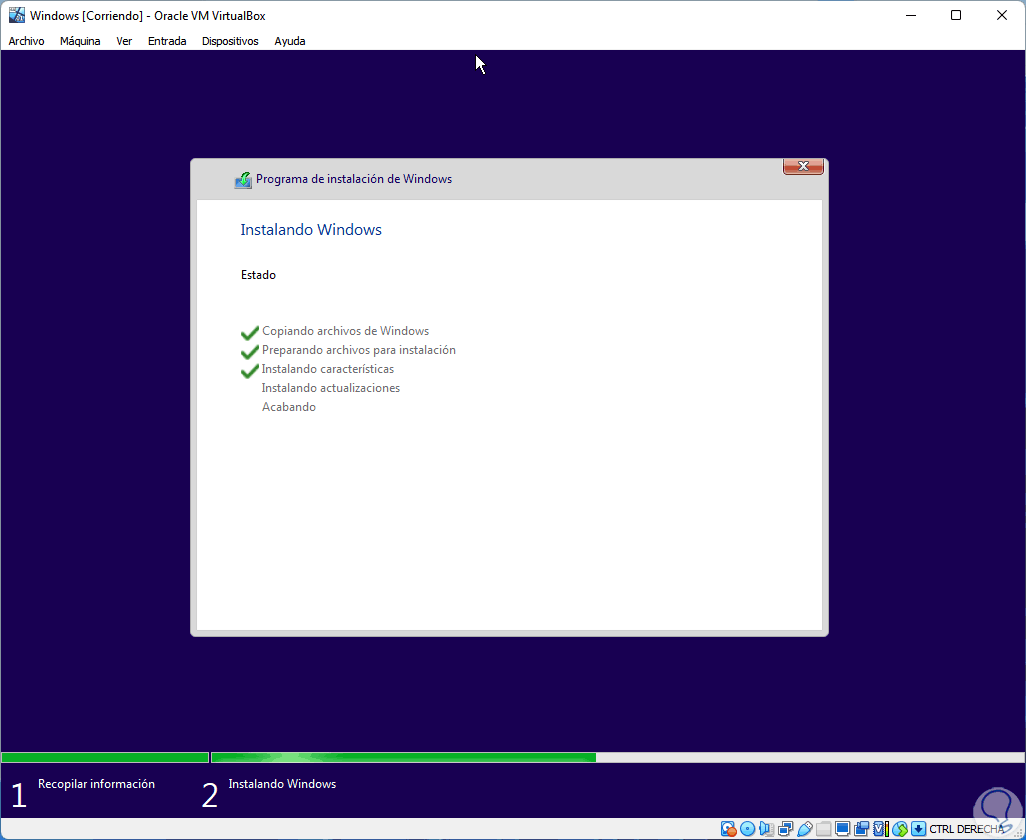Open the Ayuda menu
The height and width of the screenshot is (840, 1026).
289,41
